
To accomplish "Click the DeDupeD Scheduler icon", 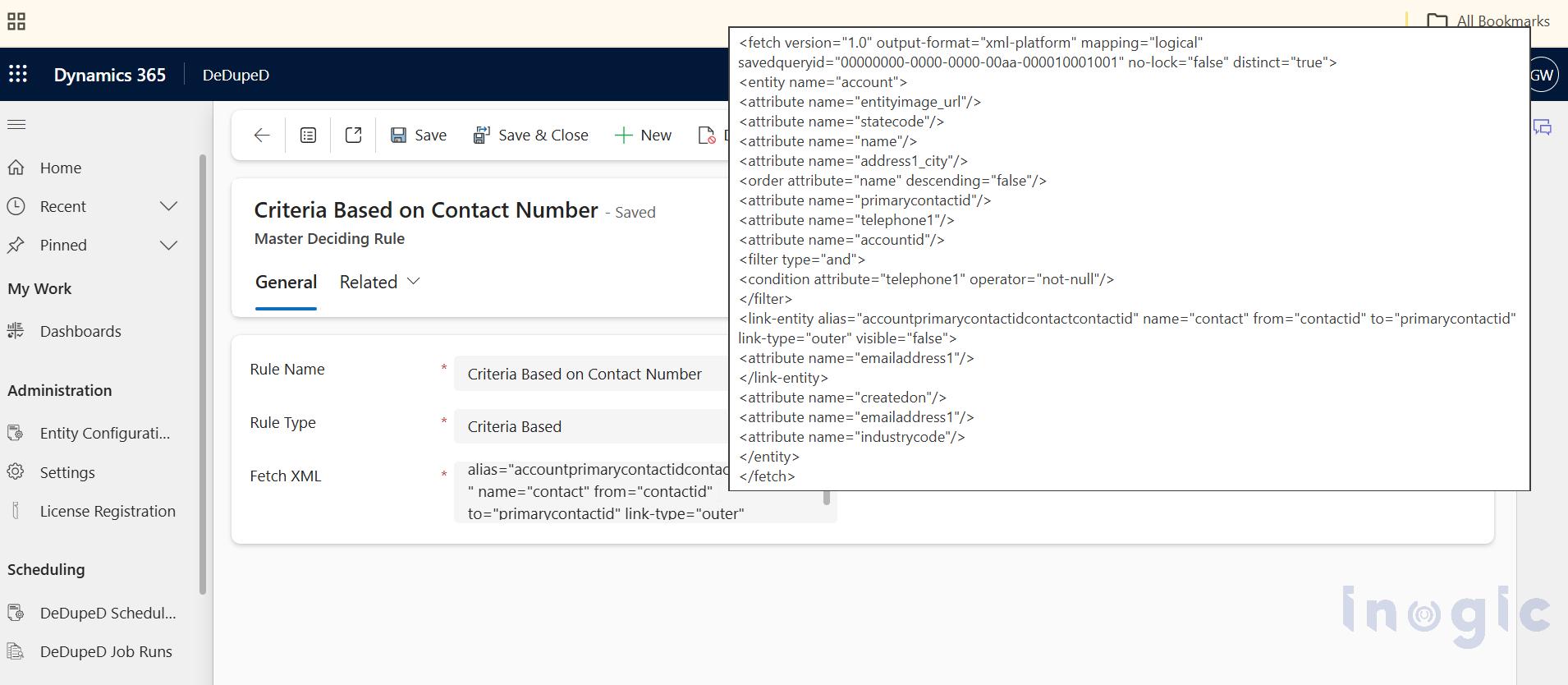I will click(x=16, y=613).
